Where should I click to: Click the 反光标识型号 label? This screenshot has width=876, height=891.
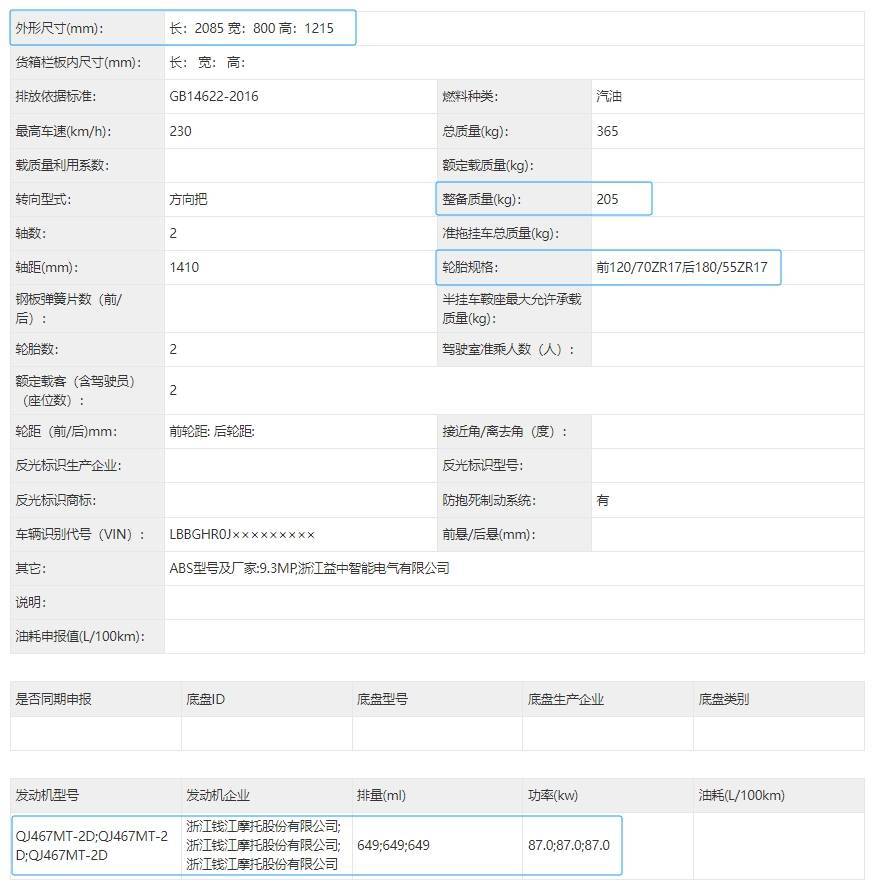coord(483,466)
